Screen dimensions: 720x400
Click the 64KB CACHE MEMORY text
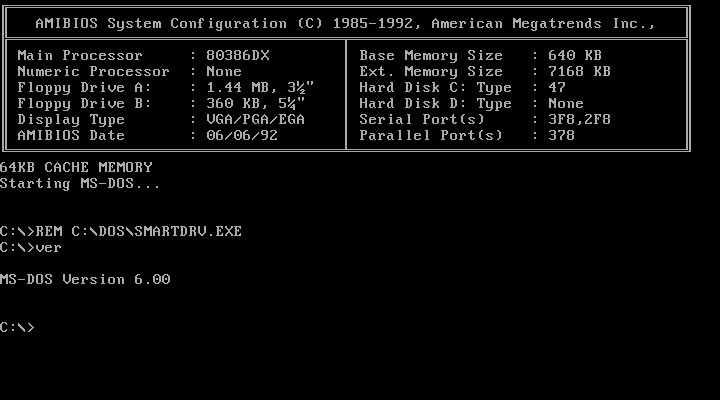[x=76, y=168]
